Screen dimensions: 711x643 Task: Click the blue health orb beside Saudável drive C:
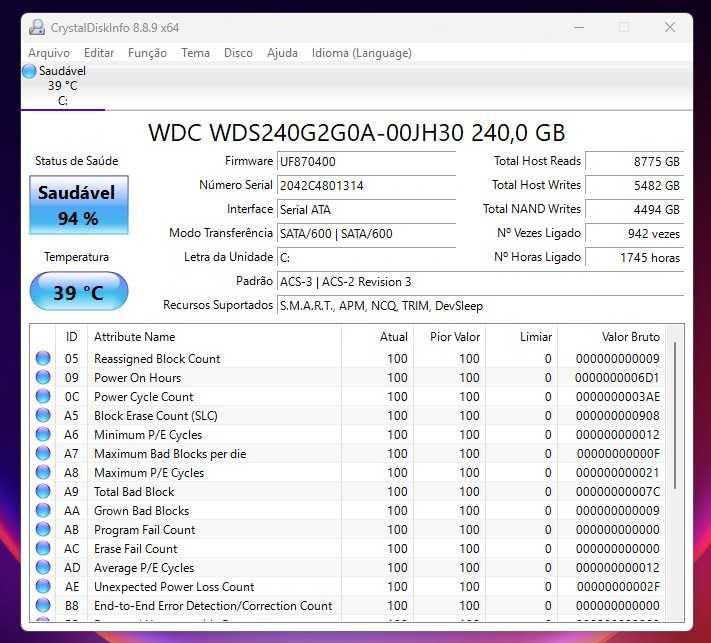coord(29,71)
